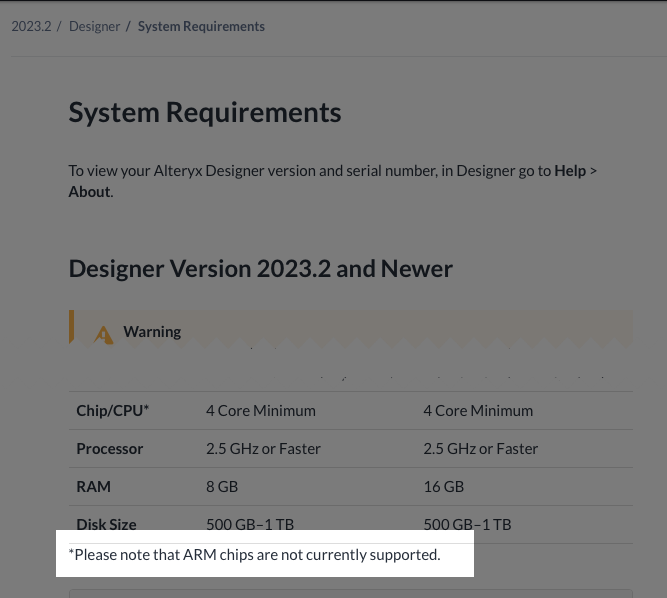This screenshot has width=667, height=598.
Task: Click the Alteryx Designer version intro sentence
Action: click(309, 171)
